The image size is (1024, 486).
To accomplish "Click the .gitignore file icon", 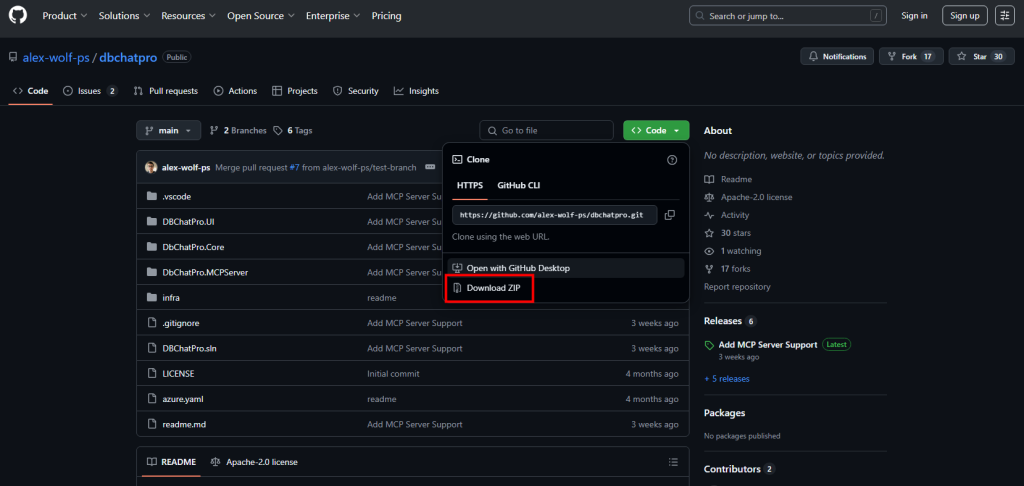I will coord(152,323).
